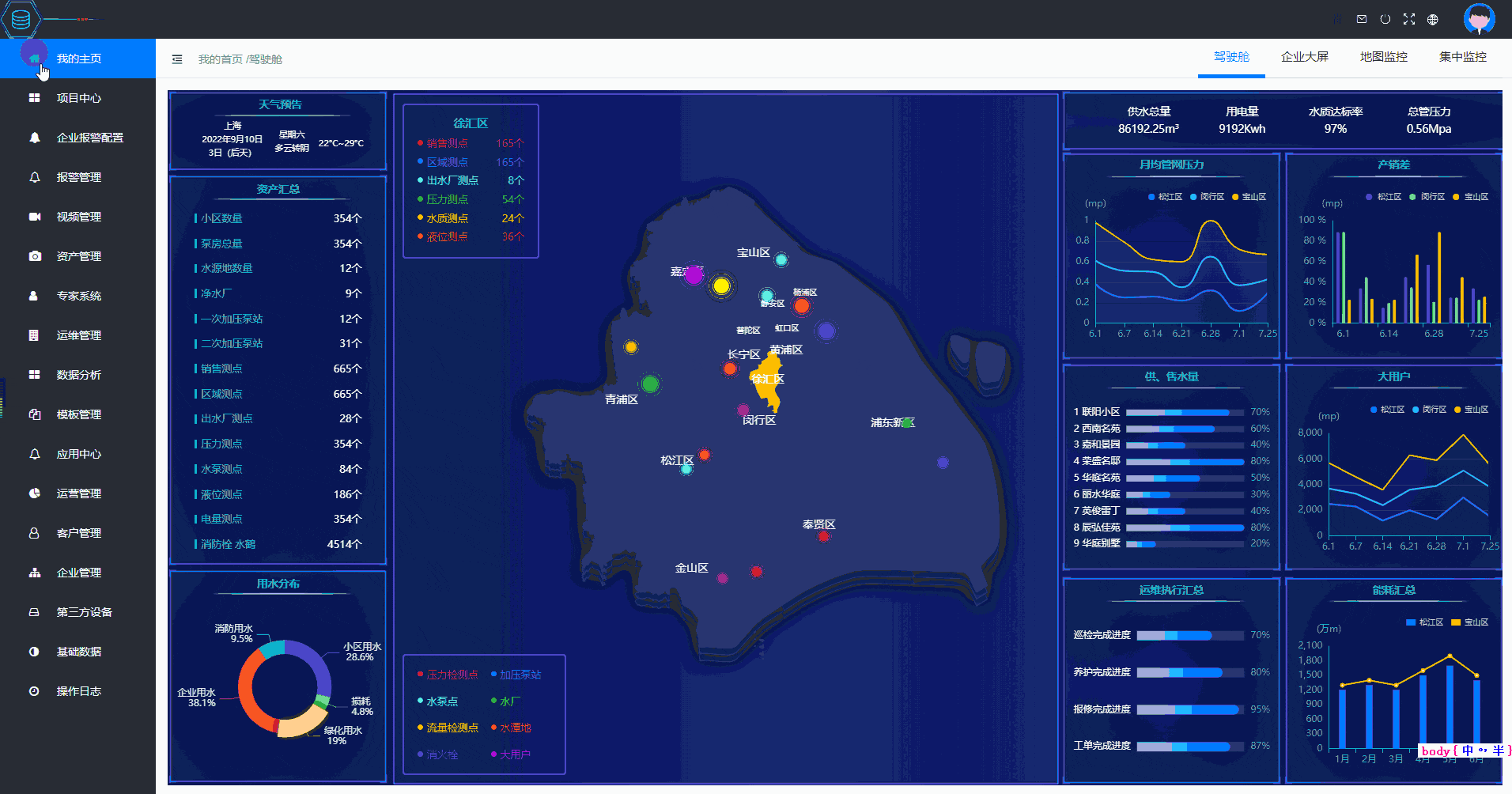Click the 巡检完成进度 progress bar

1189,635
